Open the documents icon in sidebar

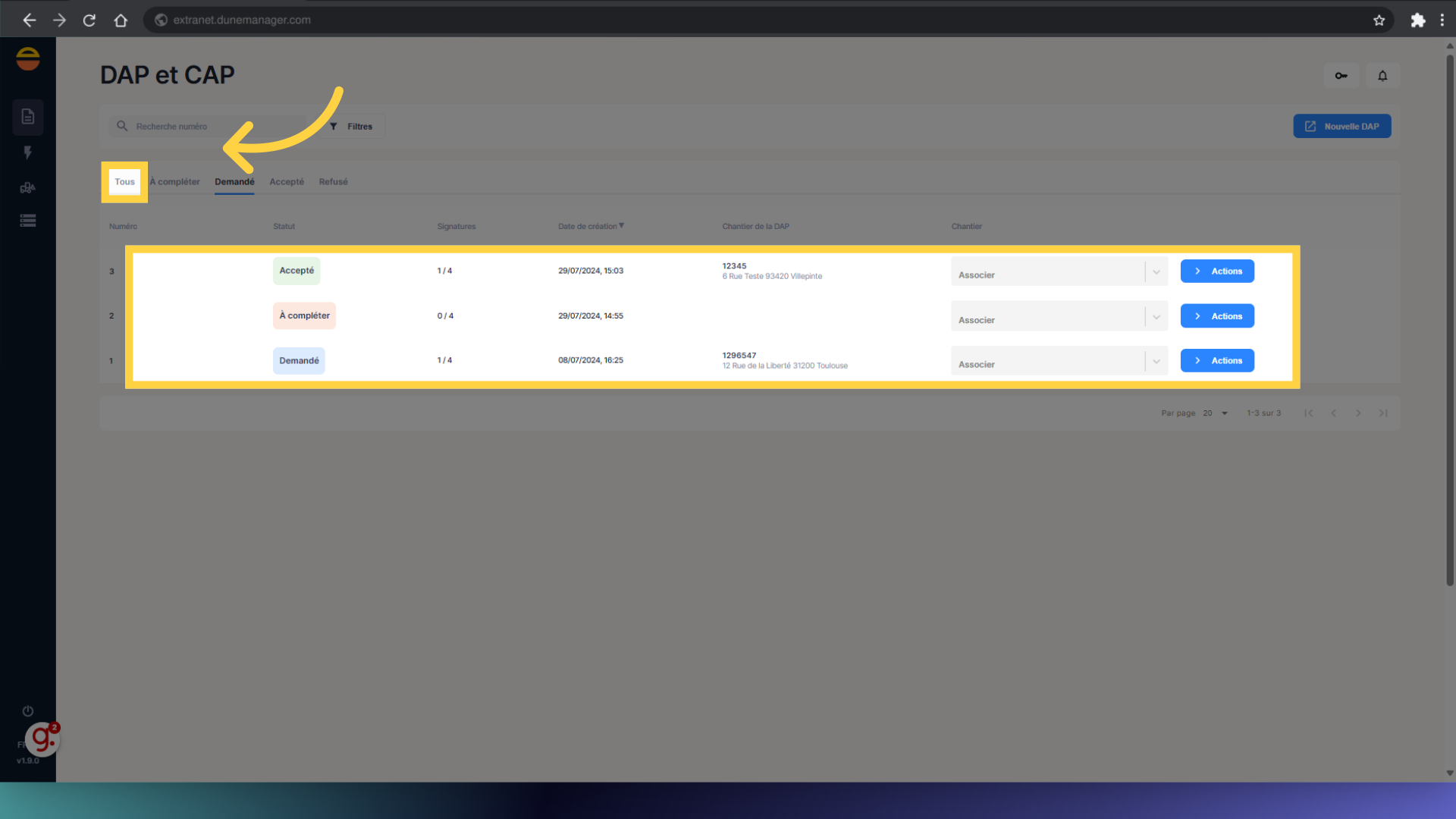pos(28,117)
